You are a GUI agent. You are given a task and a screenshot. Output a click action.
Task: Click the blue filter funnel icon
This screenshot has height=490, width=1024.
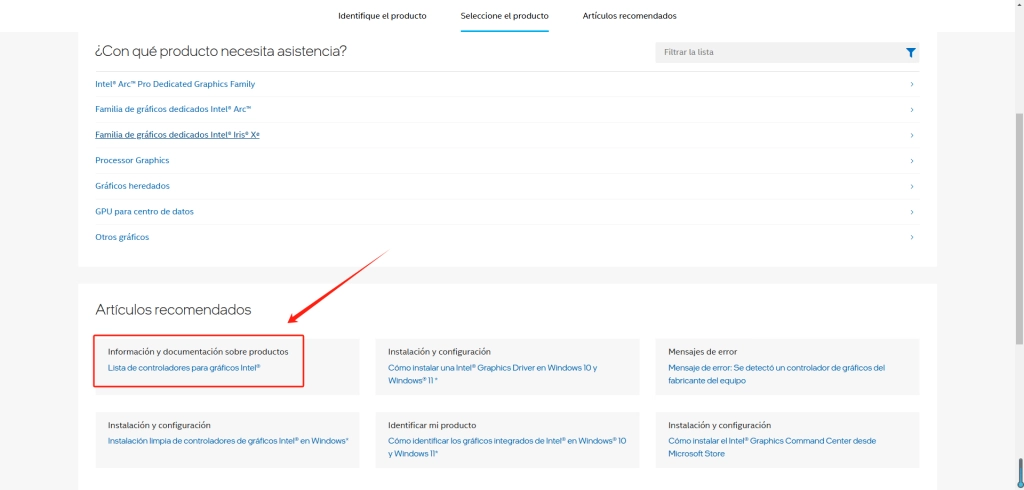coord(910,52)
